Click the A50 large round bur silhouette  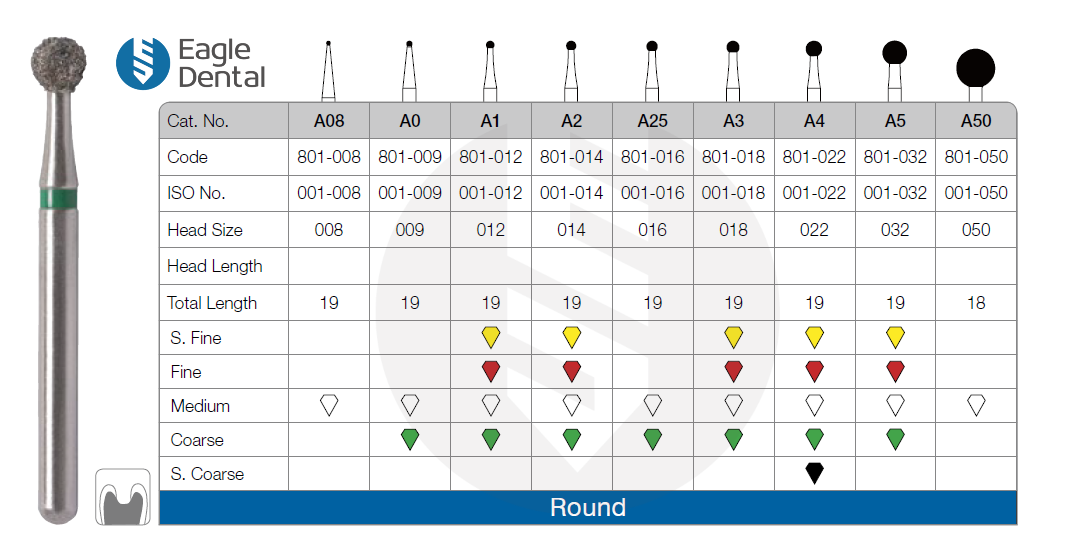(x=975, y=70)
